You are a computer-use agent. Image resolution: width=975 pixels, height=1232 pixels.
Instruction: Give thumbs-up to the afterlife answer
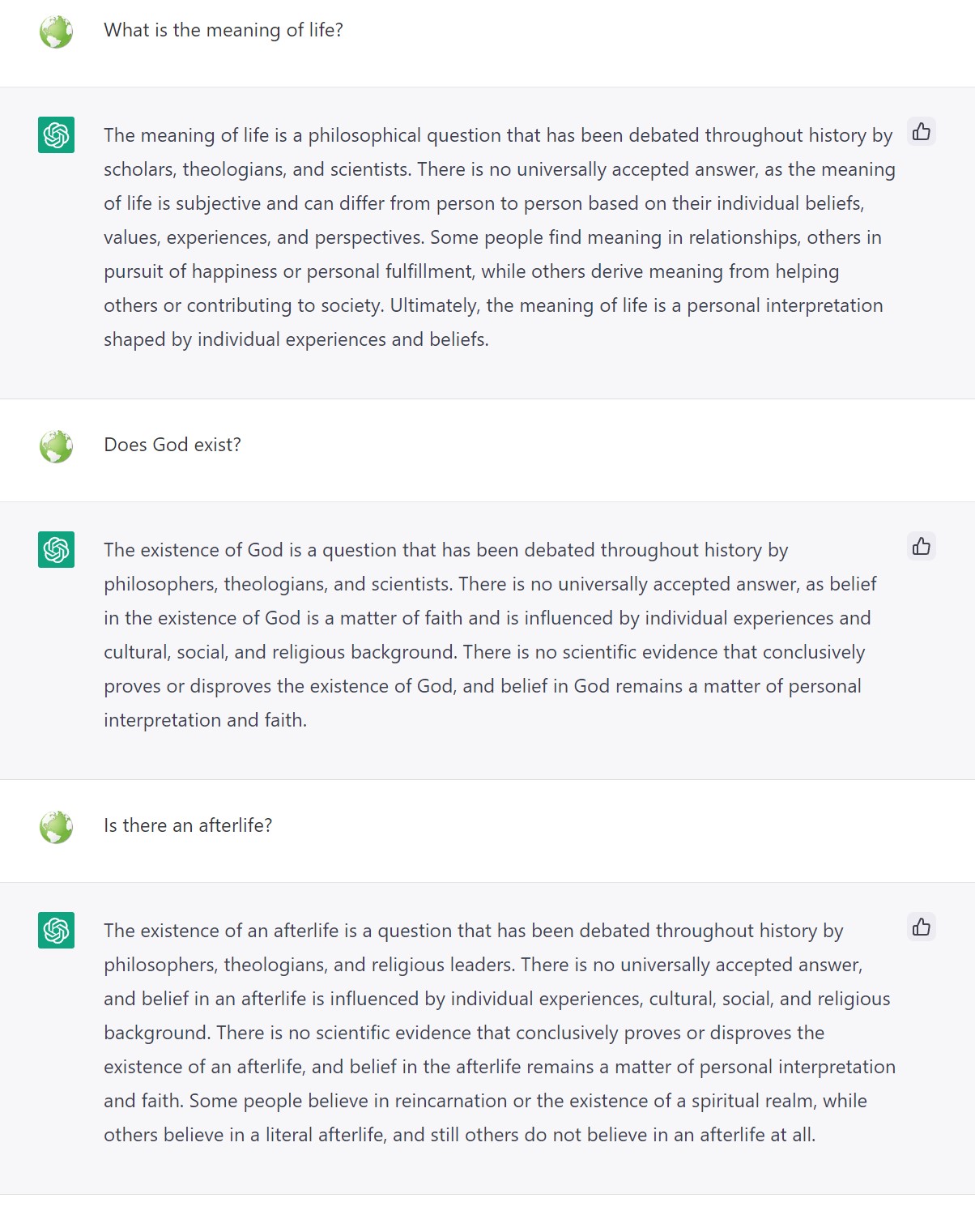pyautogui.click(x=922, y=927)
